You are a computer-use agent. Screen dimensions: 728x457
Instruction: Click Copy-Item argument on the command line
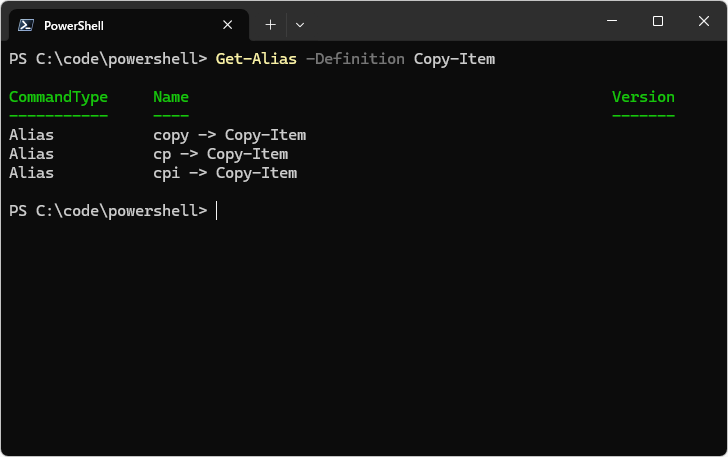pyautogui.click(x=454, y=59)
